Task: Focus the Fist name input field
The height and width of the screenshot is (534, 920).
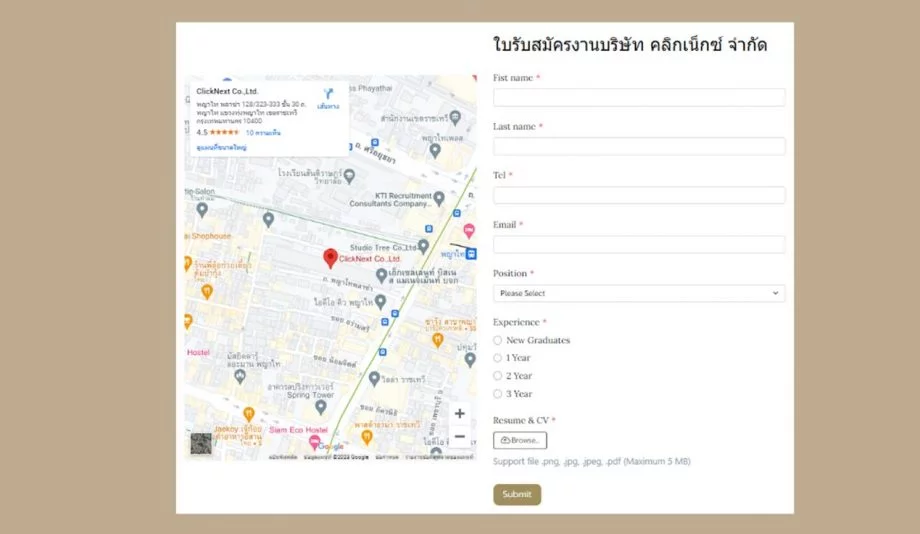Action: click(x=639, y=97)
